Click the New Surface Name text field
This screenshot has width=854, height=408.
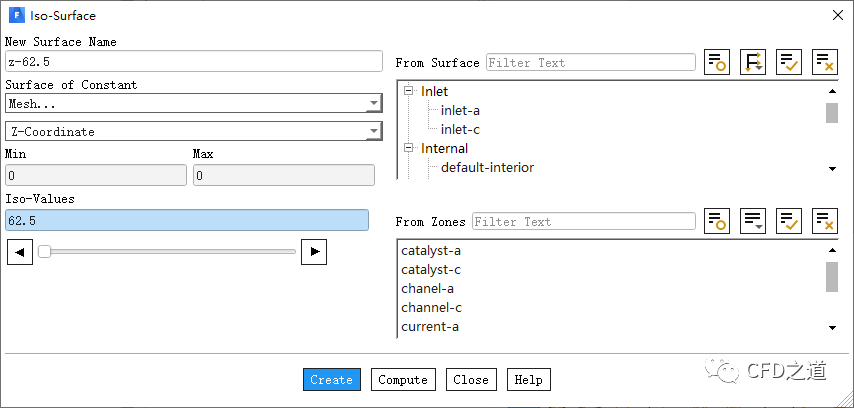193,61
